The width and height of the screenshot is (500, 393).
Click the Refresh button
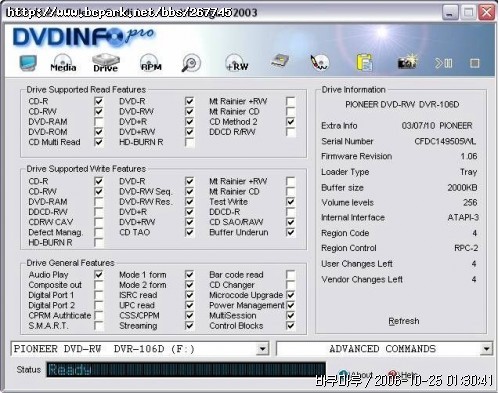tap(404, 321)
